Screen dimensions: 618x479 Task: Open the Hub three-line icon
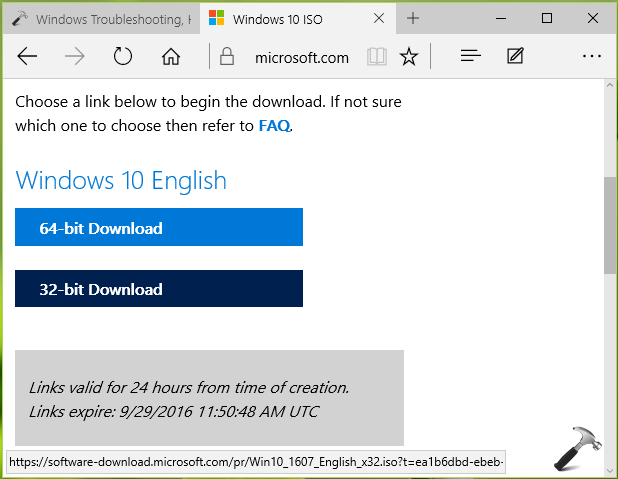tap(471, 56)
